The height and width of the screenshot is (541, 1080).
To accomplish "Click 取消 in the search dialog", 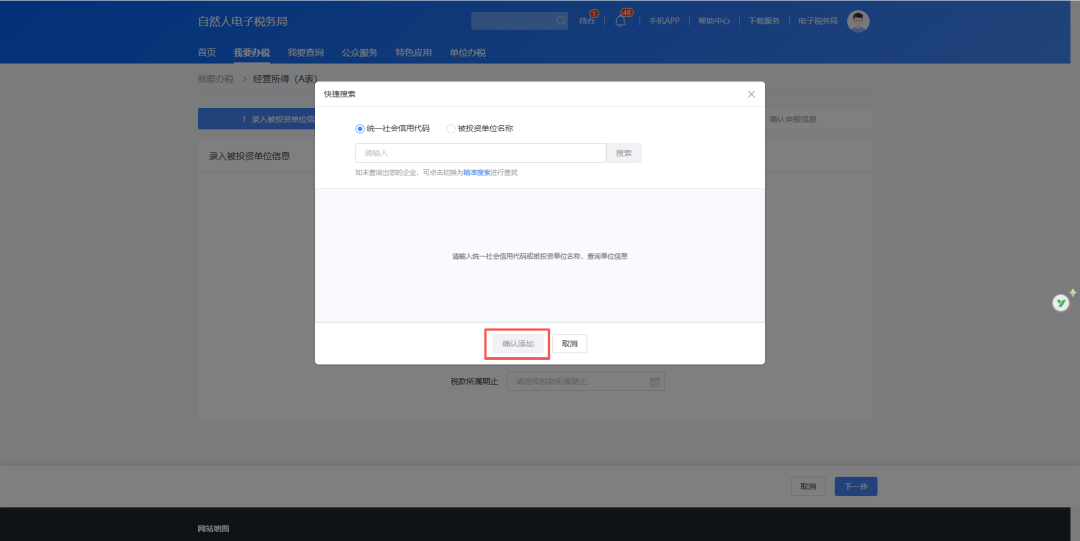I will pos(569,344).
